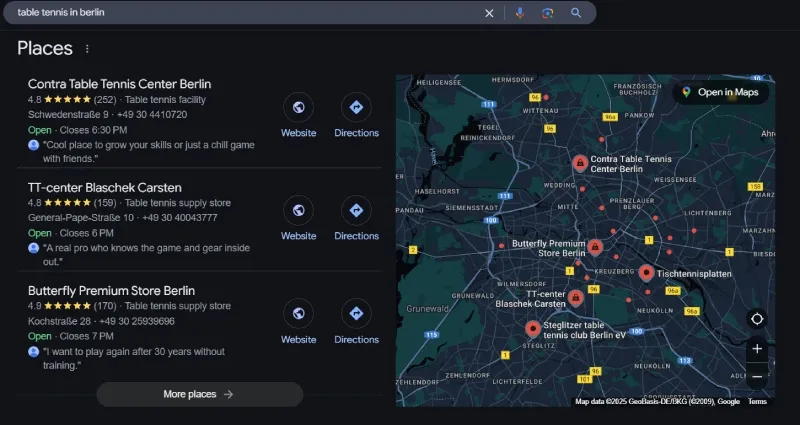Center map on my location
Viewport: 800px width, 425px height.
point(757,319)
